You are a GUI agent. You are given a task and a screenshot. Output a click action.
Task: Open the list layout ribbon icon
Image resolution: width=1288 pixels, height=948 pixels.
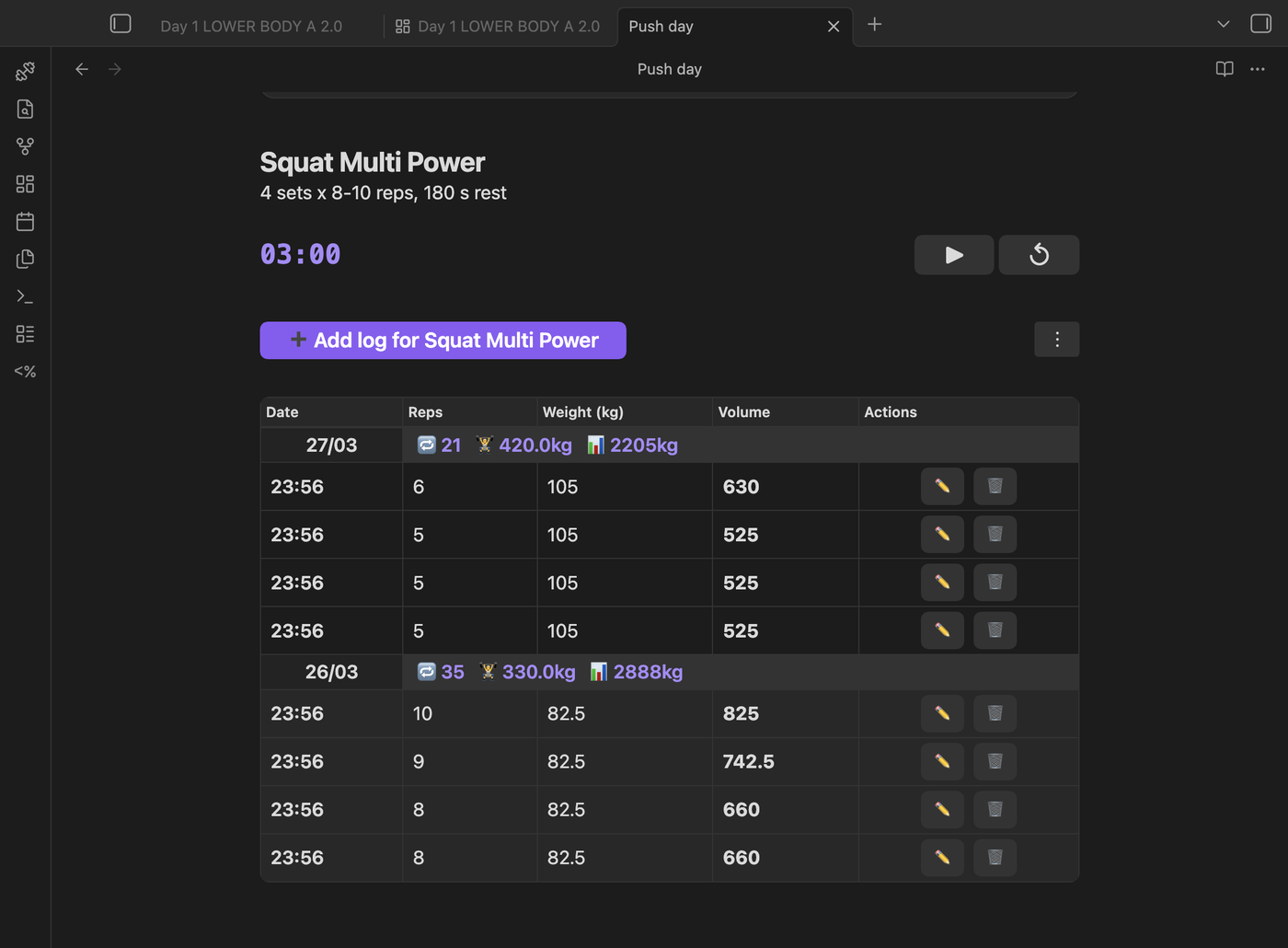(x=25, y=334)
